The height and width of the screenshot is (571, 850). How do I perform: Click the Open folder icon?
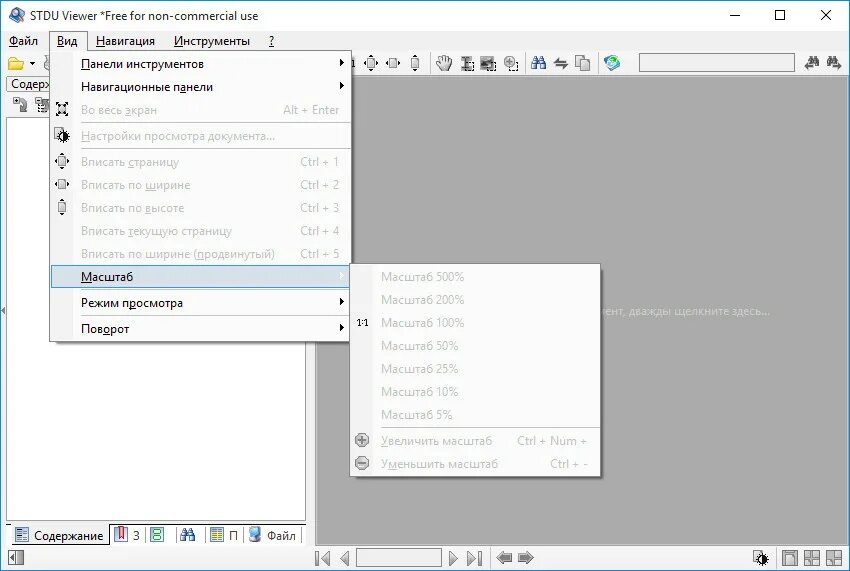click(x=16, y=64)
